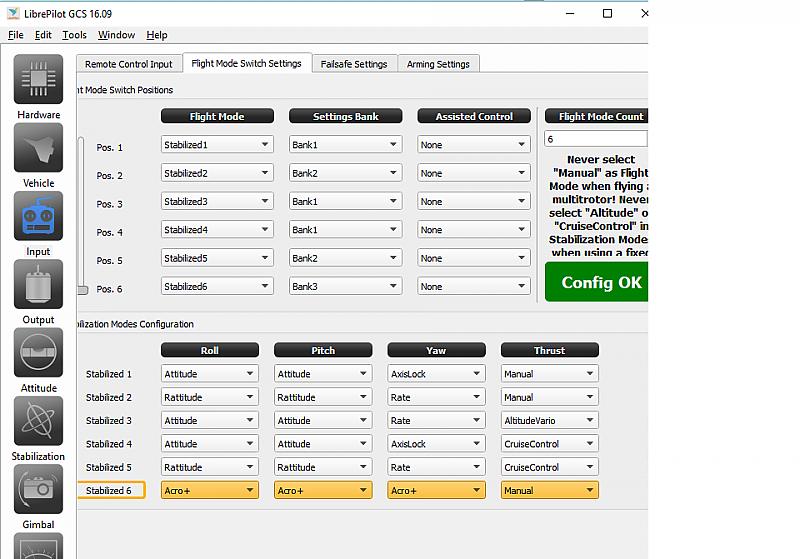Open Pos. 4 Assisted Control dropdown
The height and width of the screenshot is (559, 800).
click(474, 230)
